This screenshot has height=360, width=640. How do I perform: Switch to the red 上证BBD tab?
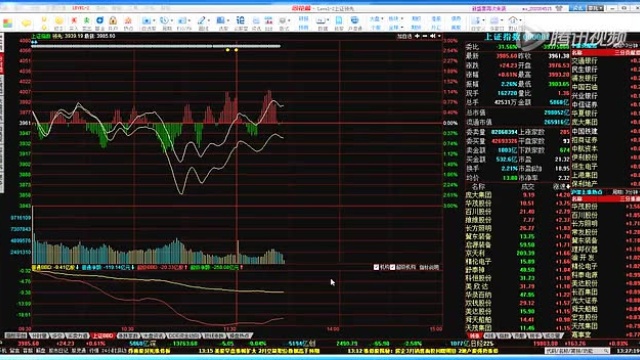pos(103,336)
